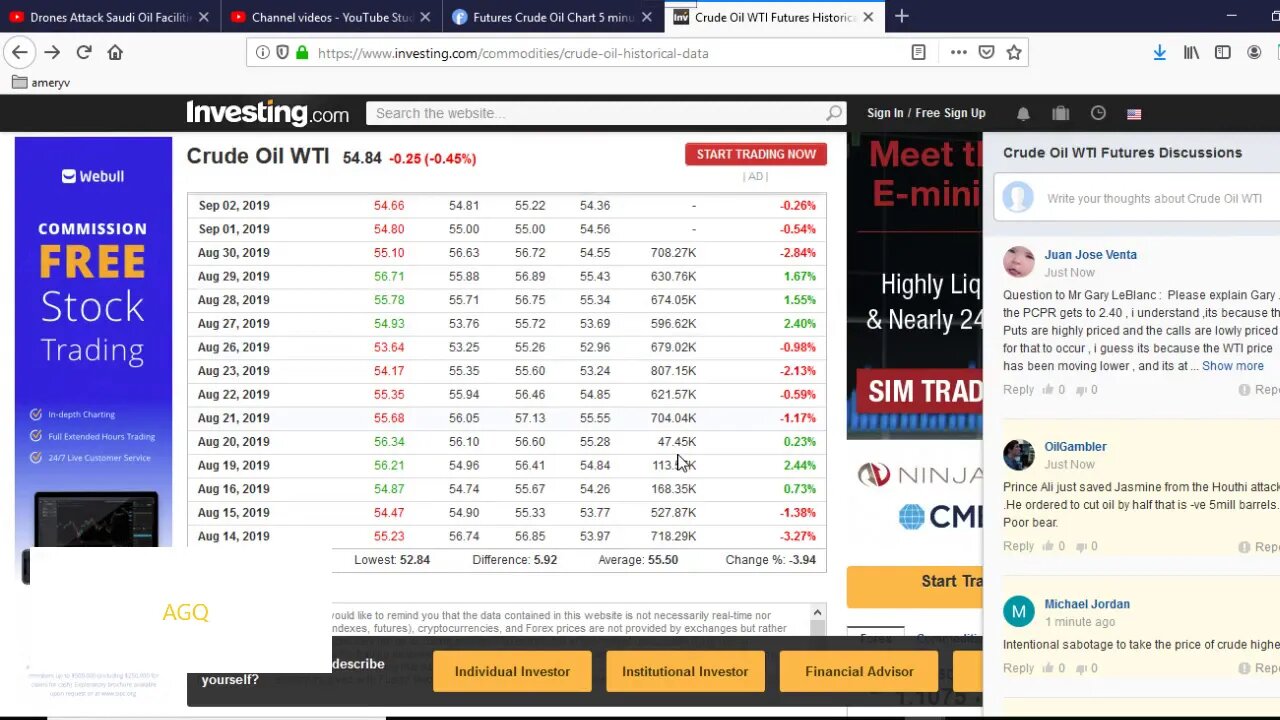Go forward to the next page
This screenshot has height=720, width=1280.
coord(52,53)
